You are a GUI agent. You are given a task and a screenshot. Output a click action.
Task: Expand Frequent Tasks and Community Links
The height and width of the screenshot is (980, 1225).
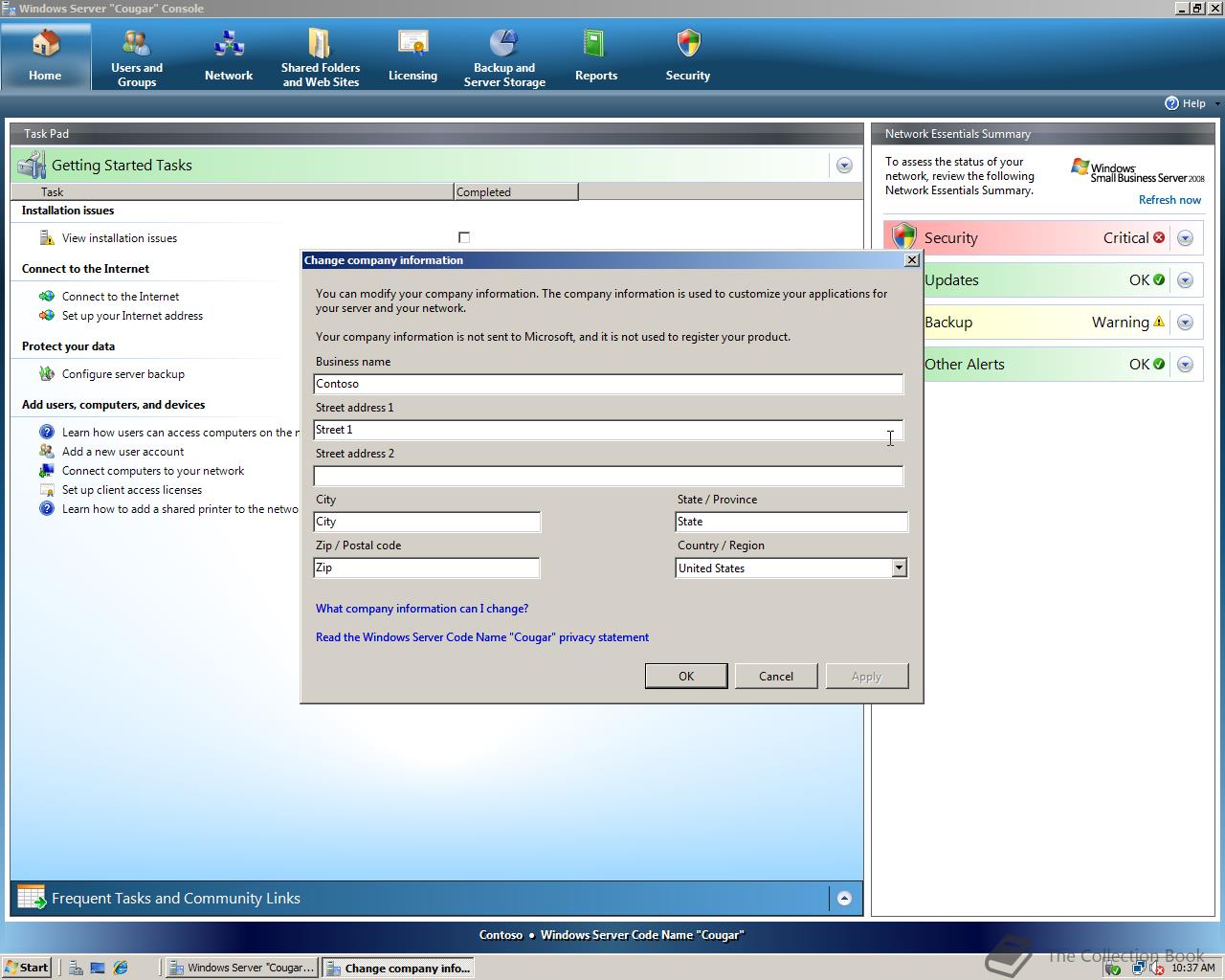pyautogui.click(x=844, y=898)
